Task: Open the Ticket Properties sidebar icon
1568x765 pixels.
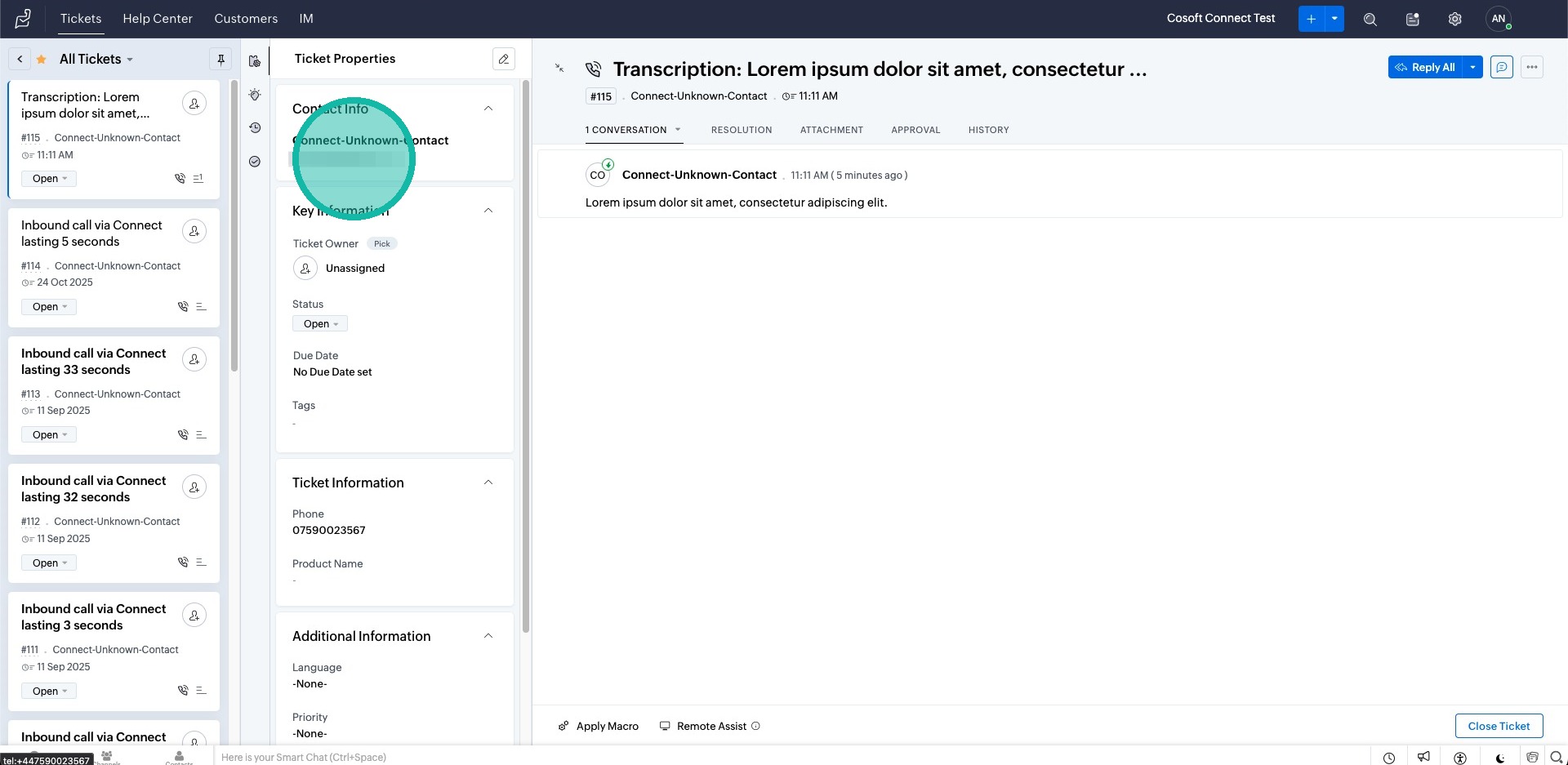Action: click(255, 61)
